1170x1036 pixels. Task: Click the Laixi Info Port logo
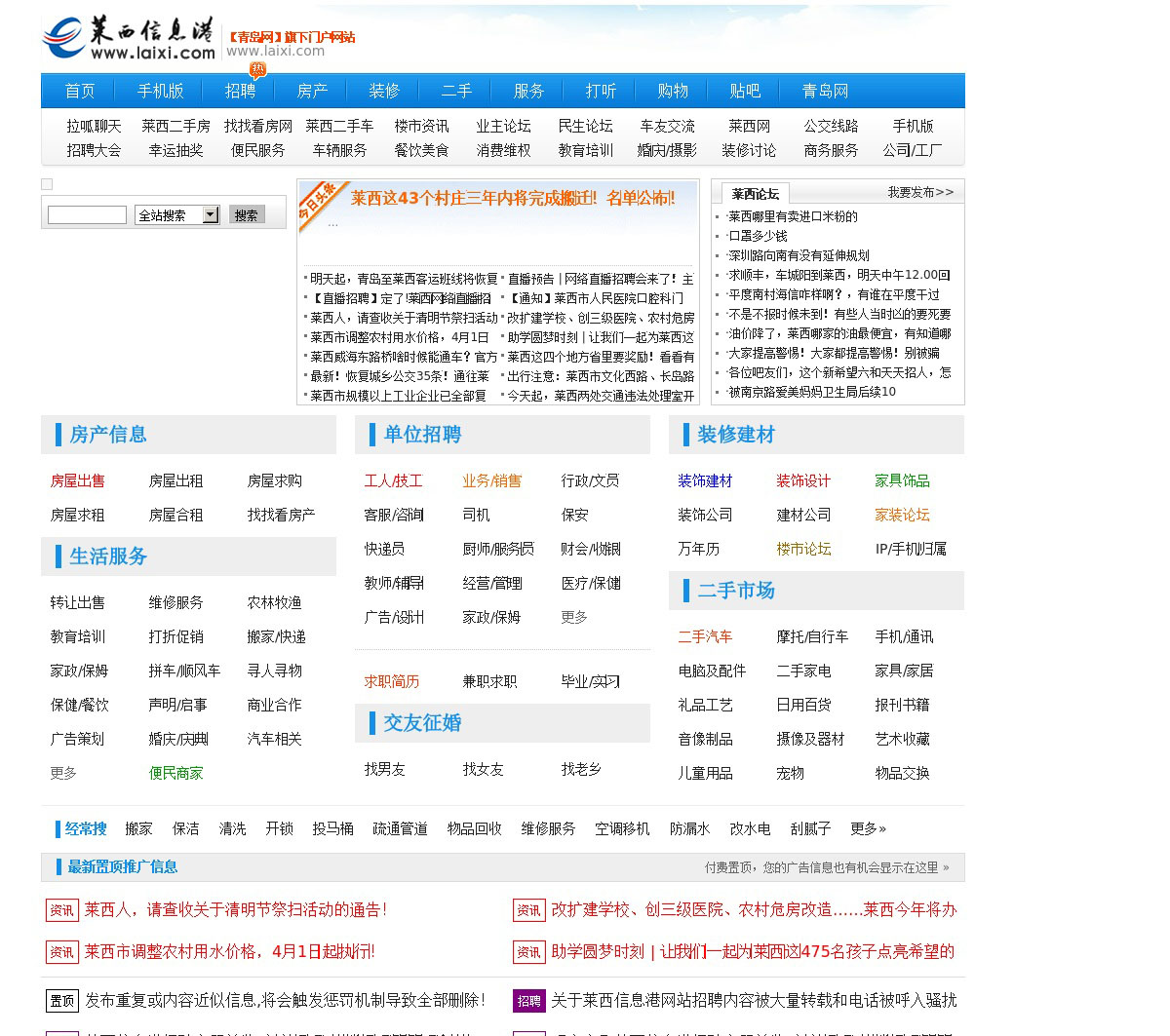[x=128, y=39]
